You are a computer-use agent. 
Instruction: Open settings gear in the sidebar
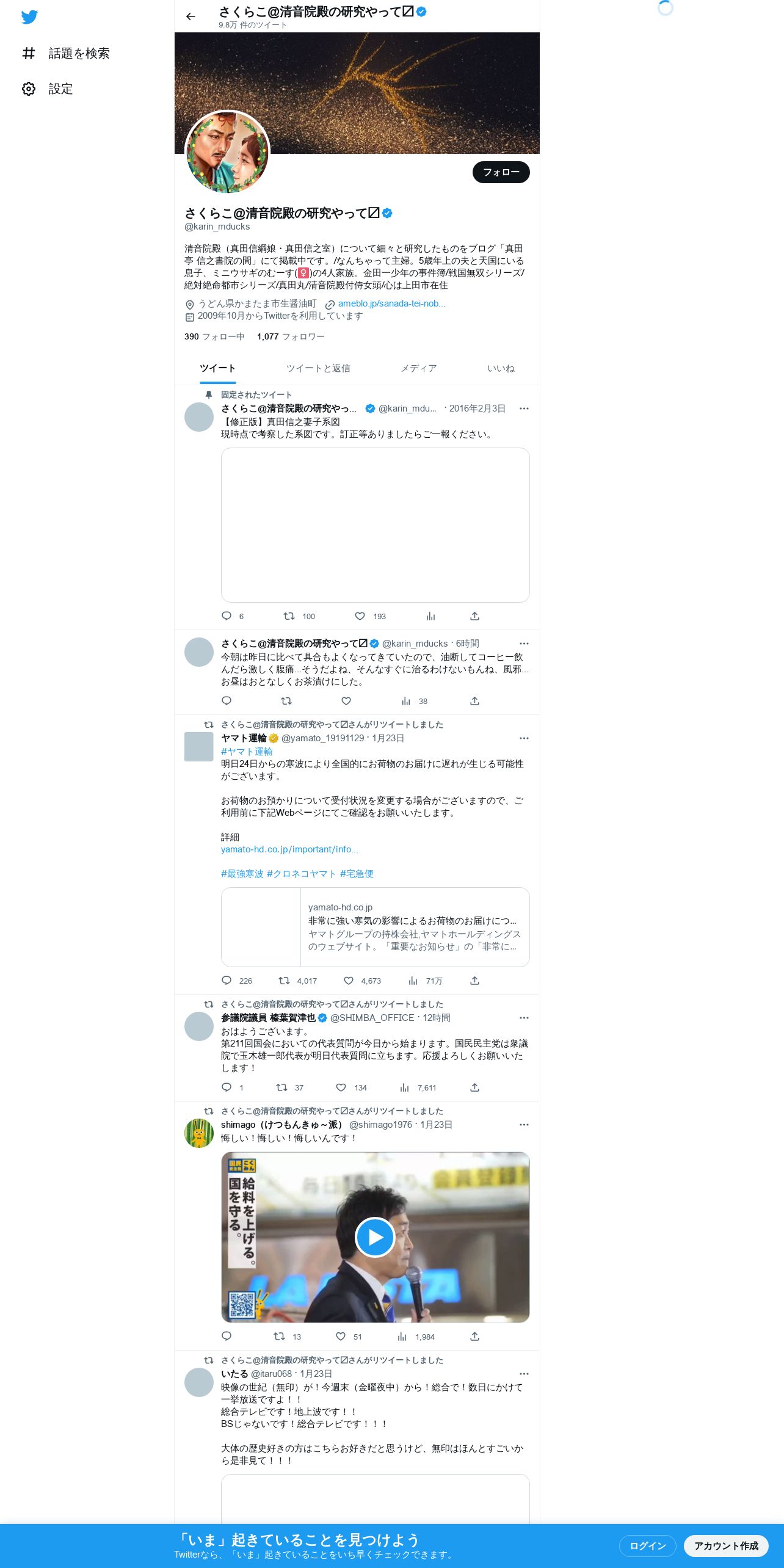(29, 89)
